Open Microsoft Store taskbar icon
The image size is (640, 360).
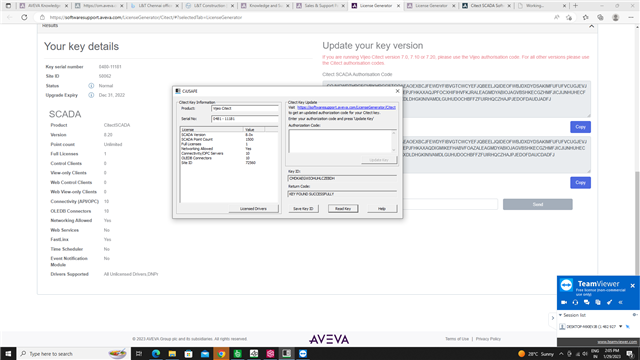[x=189, y=353]
